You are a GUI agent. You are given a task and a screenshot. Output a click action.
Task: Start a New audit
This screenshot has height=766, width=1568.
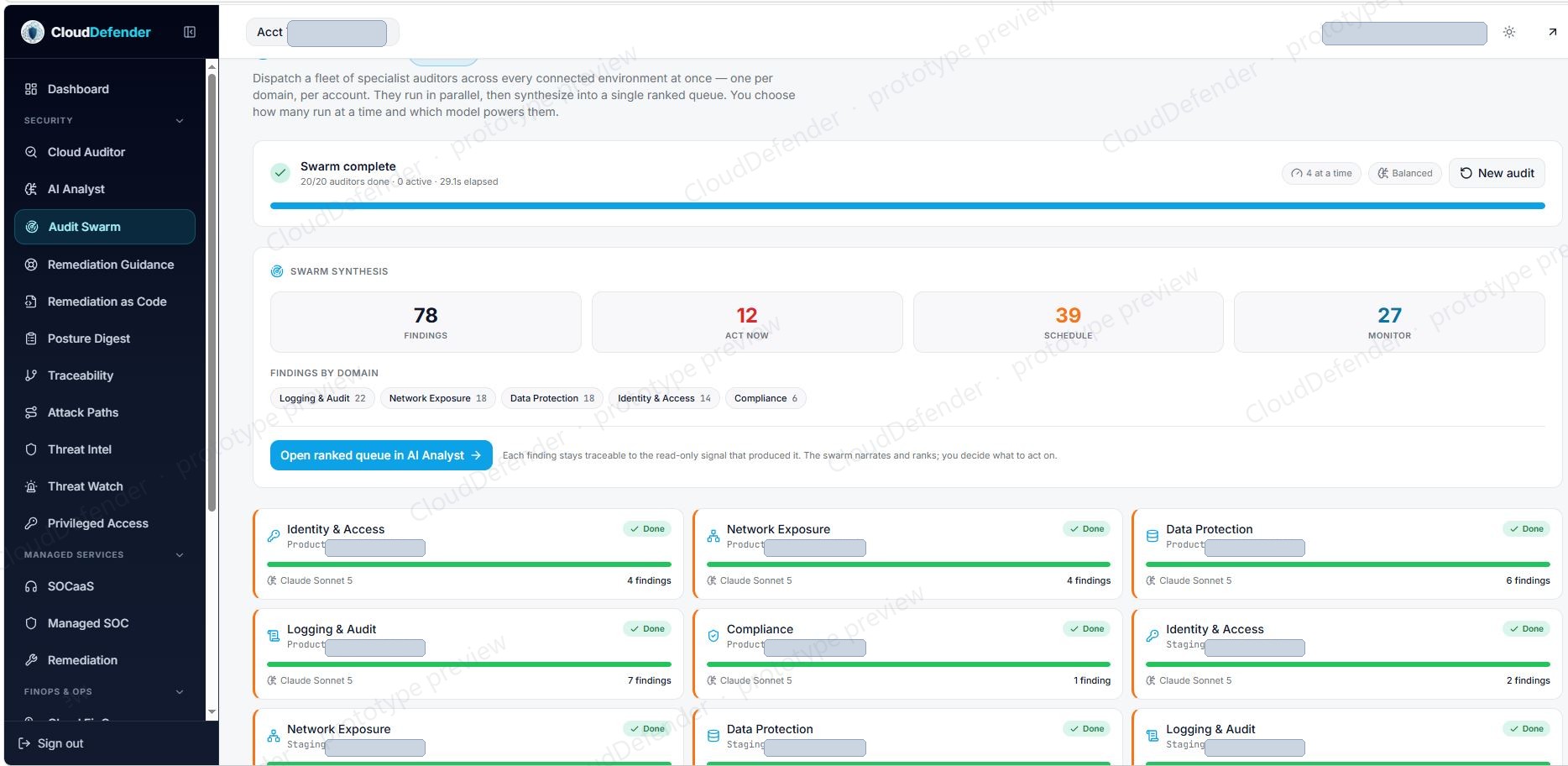pyautogui.click(x=1497, y=173)
